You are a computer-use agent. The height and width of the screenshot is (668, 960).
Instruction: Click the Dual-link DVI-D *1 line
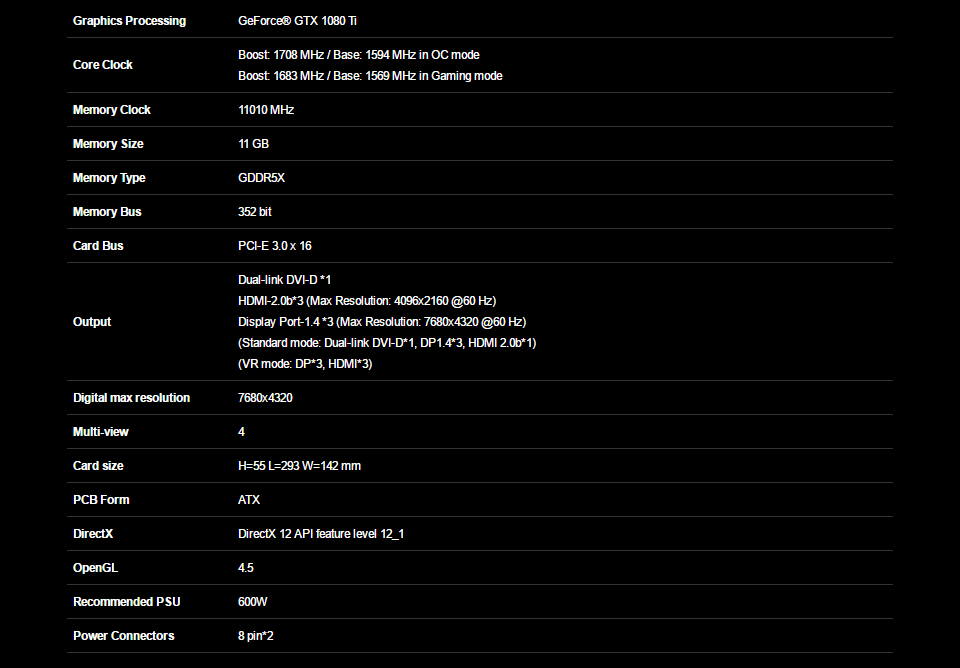pos(284,280)
